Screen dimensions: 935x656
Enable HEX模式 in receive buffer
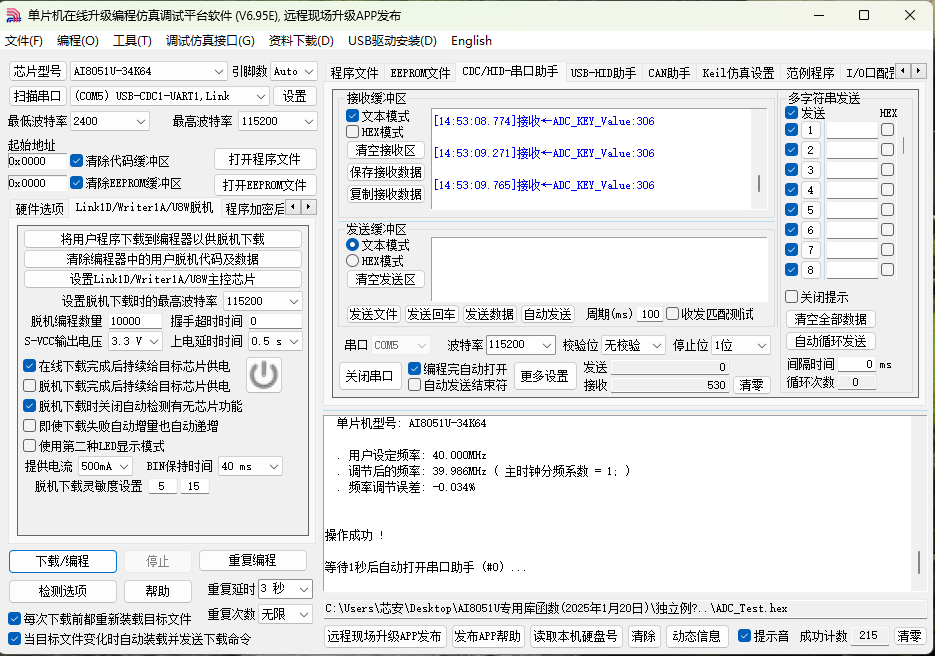pyautogui.click(x=353, y=132)
